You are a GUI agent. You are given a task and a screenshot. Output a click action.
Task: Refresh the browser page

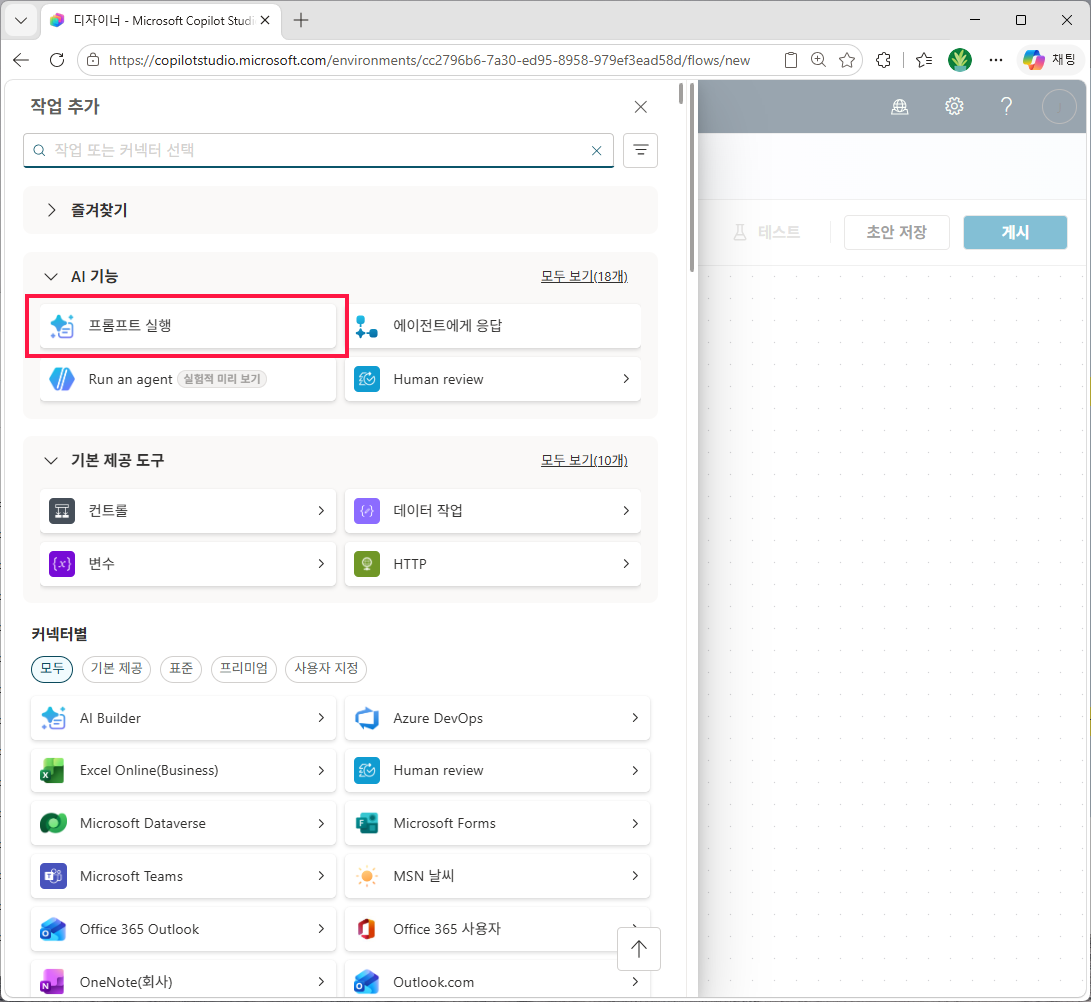click(x=57, y=60)
